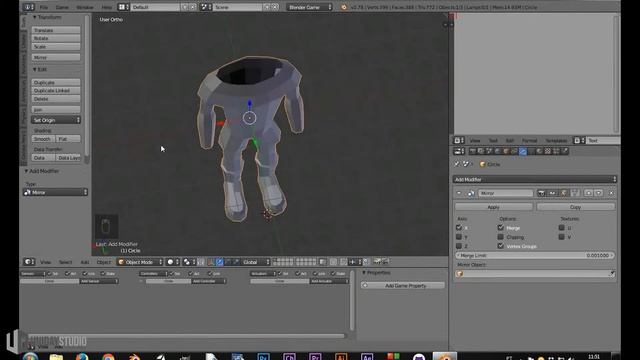Open the File menu
The image size is (640, 360).
pyautogui.click(x=44, y=7)
